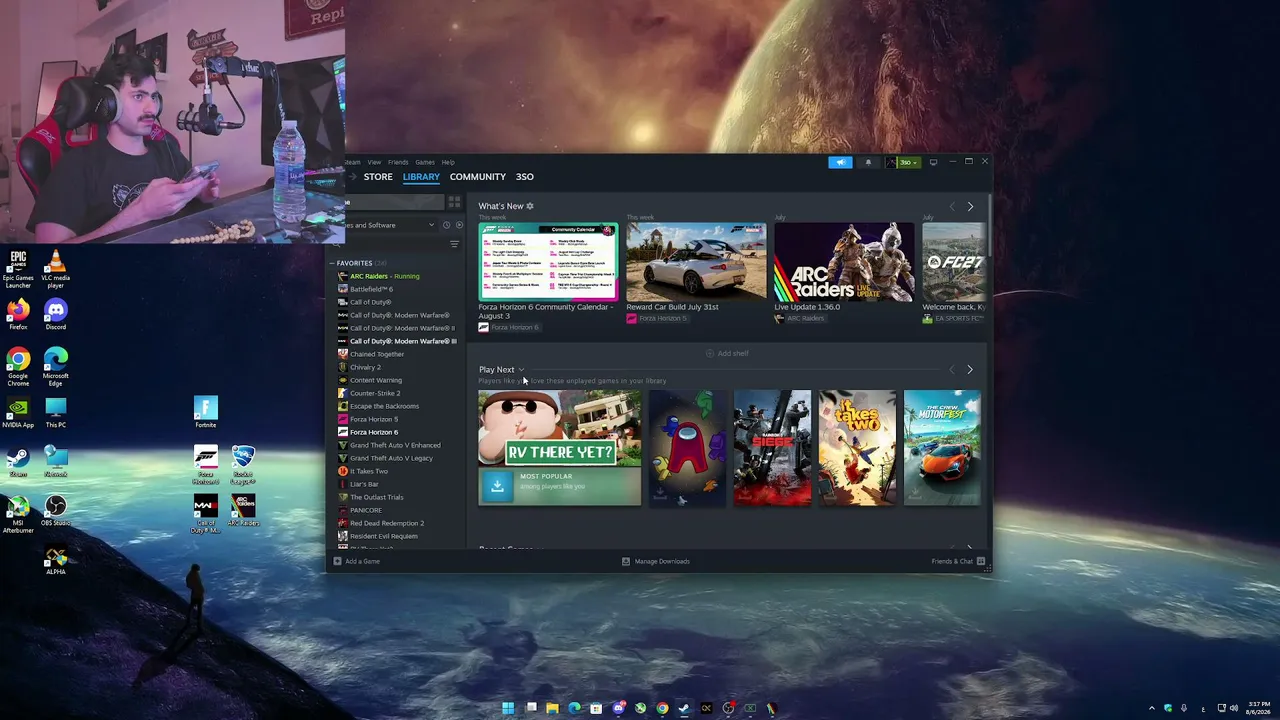This screenshot has width=1280, height=720.
Task: Open the Play Next shelf dropdown
Action: pyautogui.click(x=521, y=370)
